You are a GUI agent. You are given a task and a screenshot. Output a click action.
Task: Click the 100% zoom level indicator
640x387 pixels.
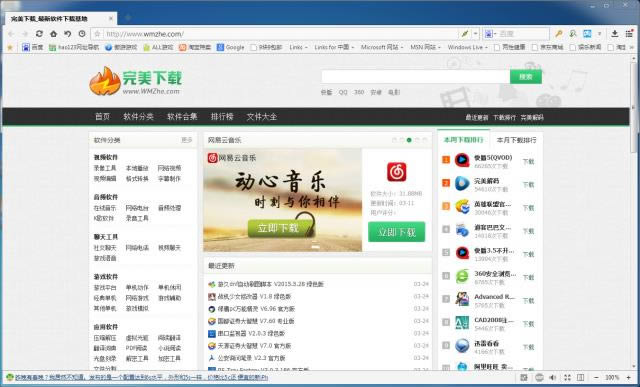pos(612,378)
